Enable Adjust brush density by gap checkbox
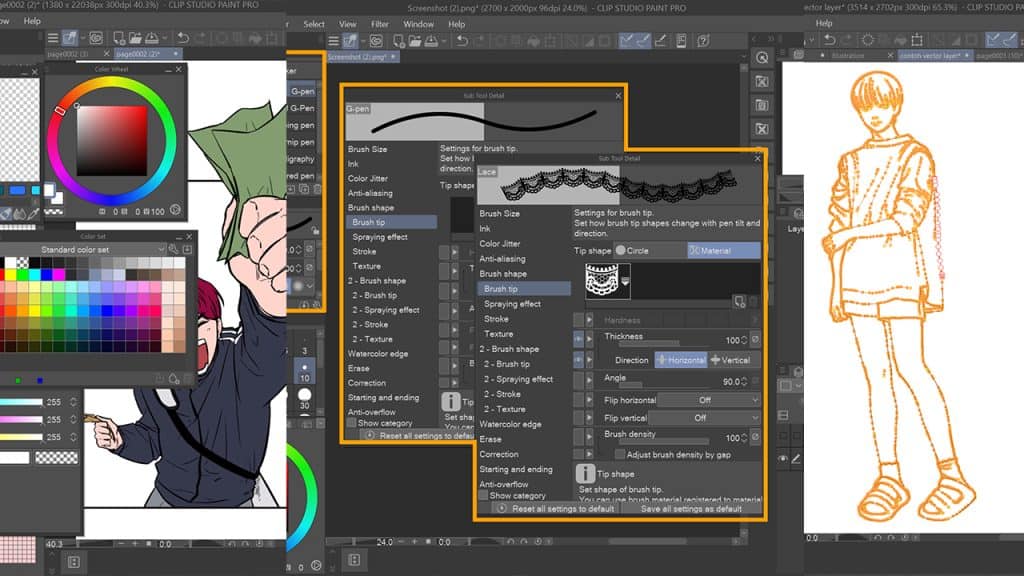 [x=620, y=455]
